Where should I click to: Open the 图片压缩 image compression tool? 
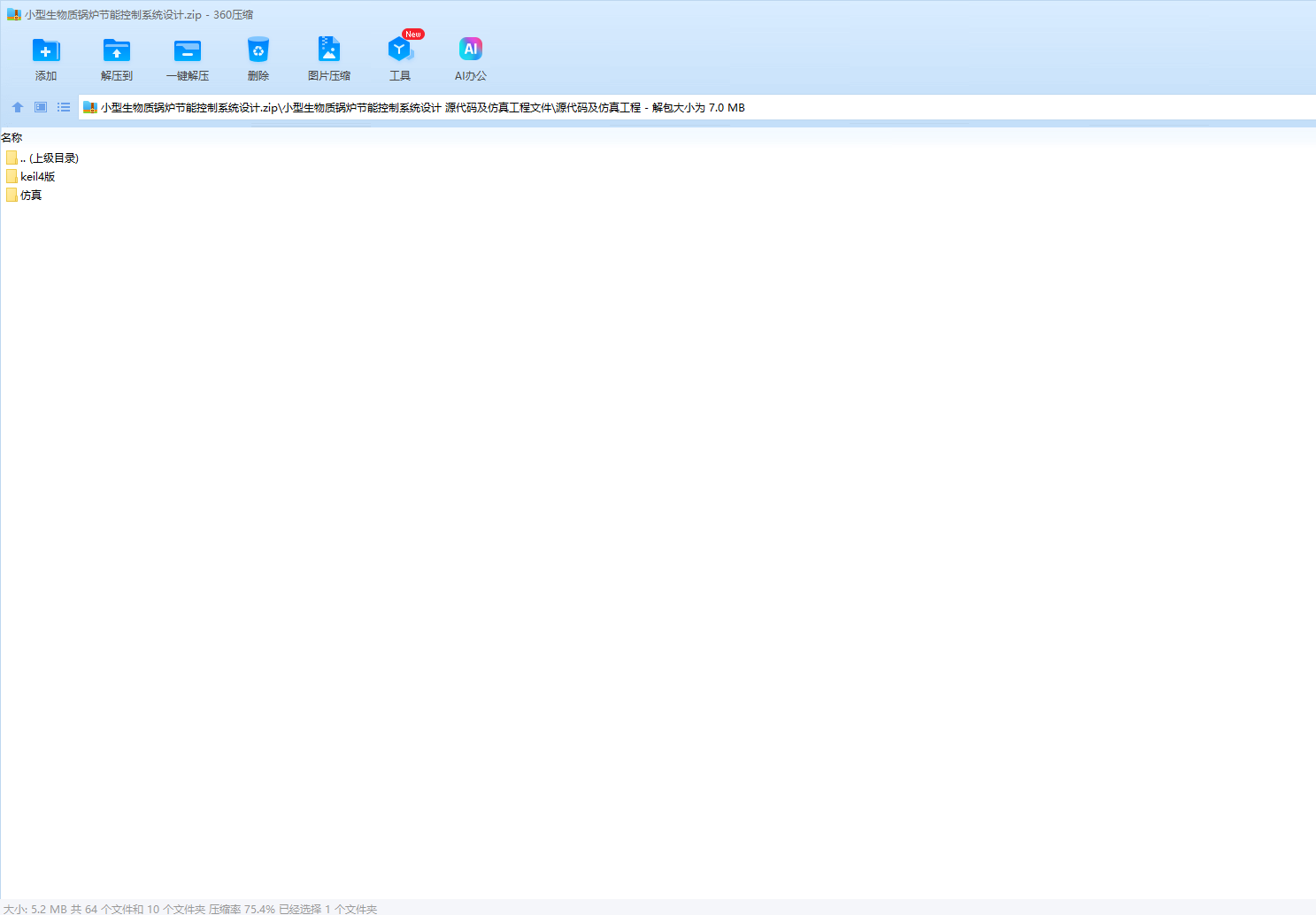(x=329, y=50)
